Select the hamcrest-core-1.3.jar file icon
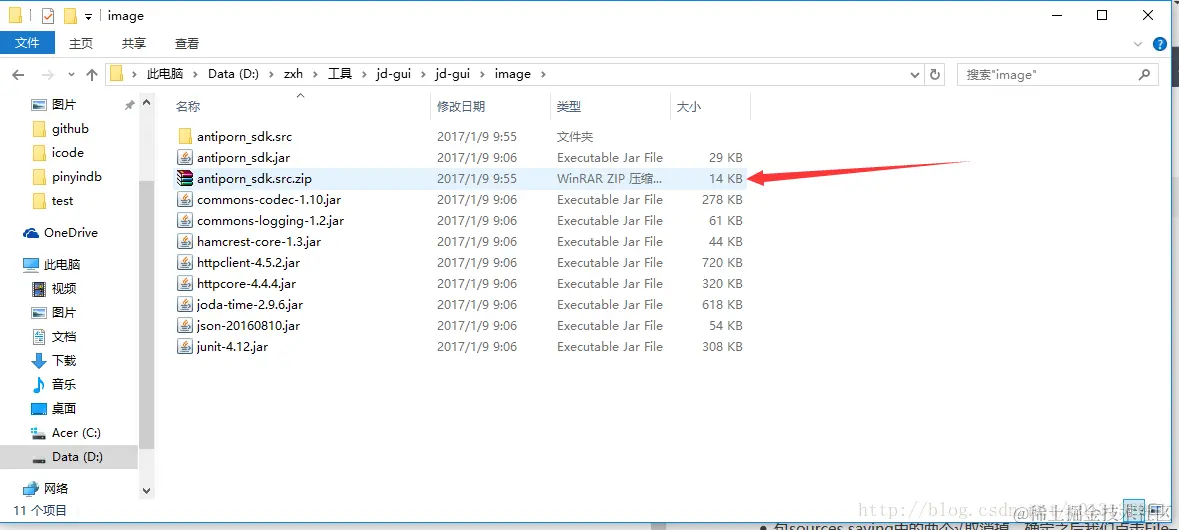Screen dimensions: 1179x530 pos(185,242)
